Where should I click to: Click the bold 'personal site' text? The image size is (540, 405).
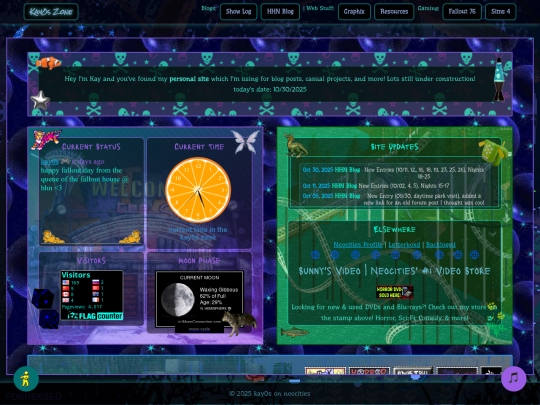(189, 79)
